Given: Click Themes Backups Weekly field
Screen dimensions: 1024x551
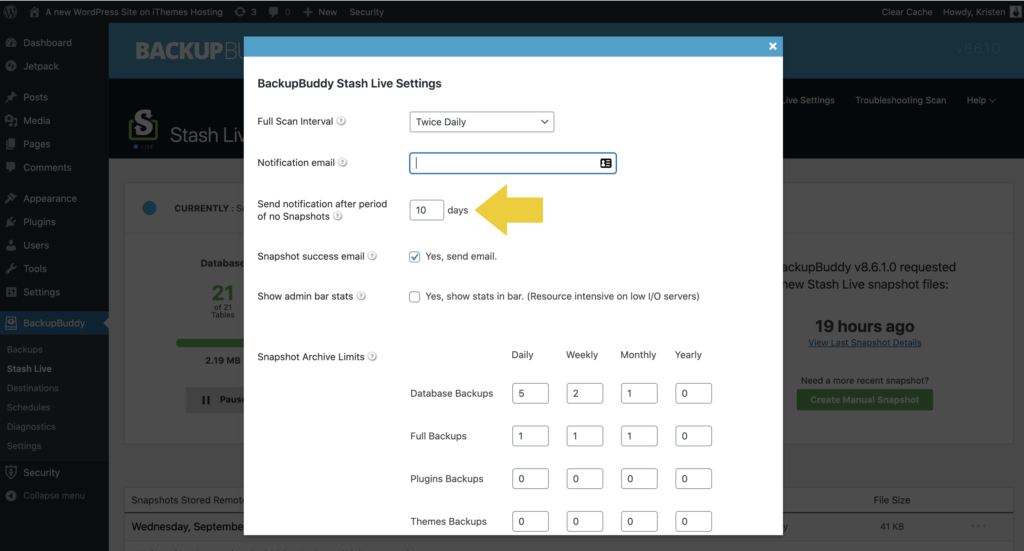Looking at the screenshot, I should point(584,521).
